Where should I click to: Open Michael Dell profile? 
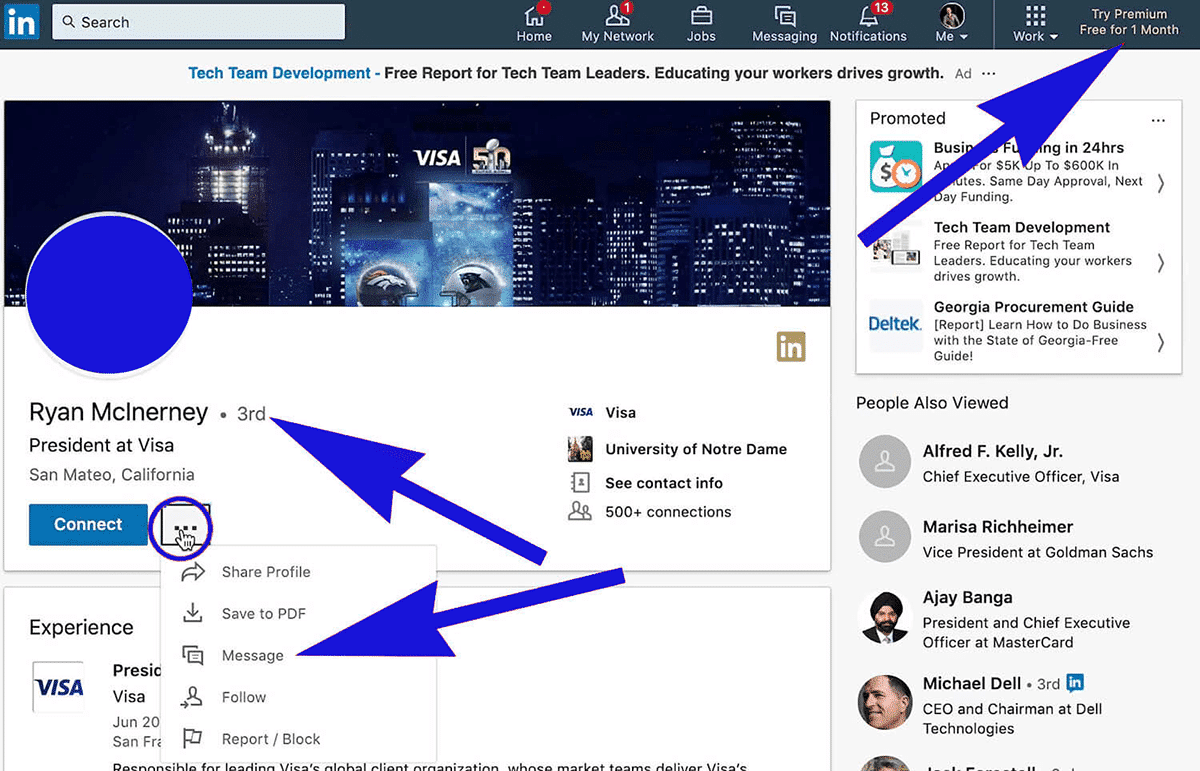click(972, 684)
